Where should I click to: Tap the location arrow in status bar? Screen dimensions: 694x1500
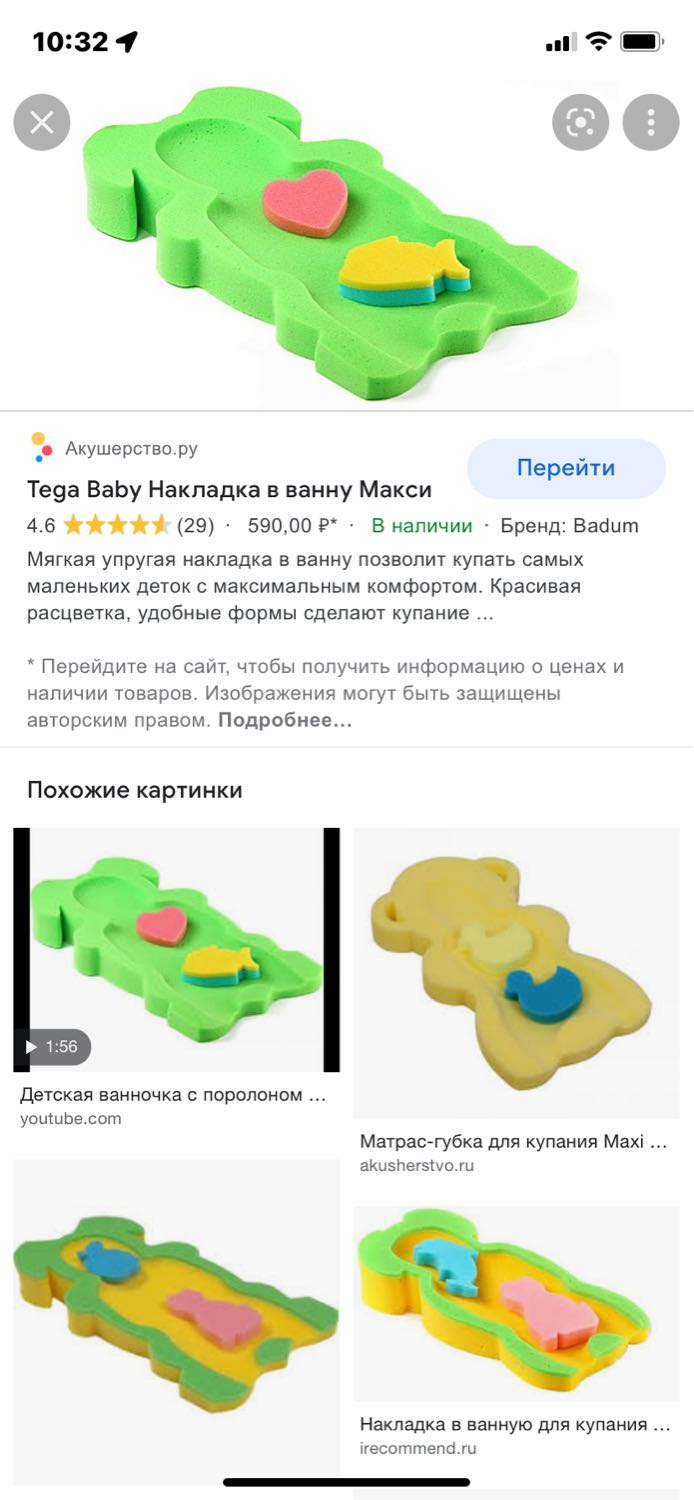(126, 42)
